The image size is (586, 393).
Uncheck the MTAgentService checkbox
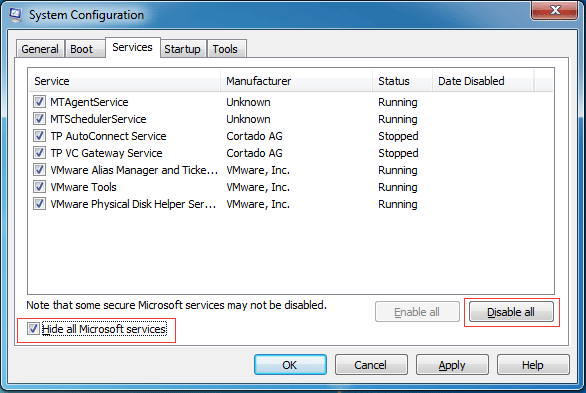(x=39, y=102)
